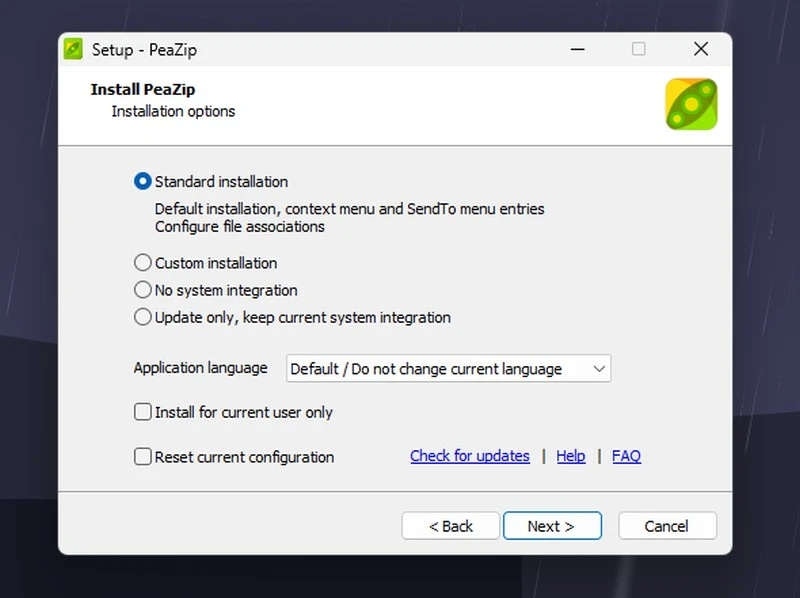Choose the Custom installation radio button
This screenshot has width=800, height=598.
[x=142, y=263]
